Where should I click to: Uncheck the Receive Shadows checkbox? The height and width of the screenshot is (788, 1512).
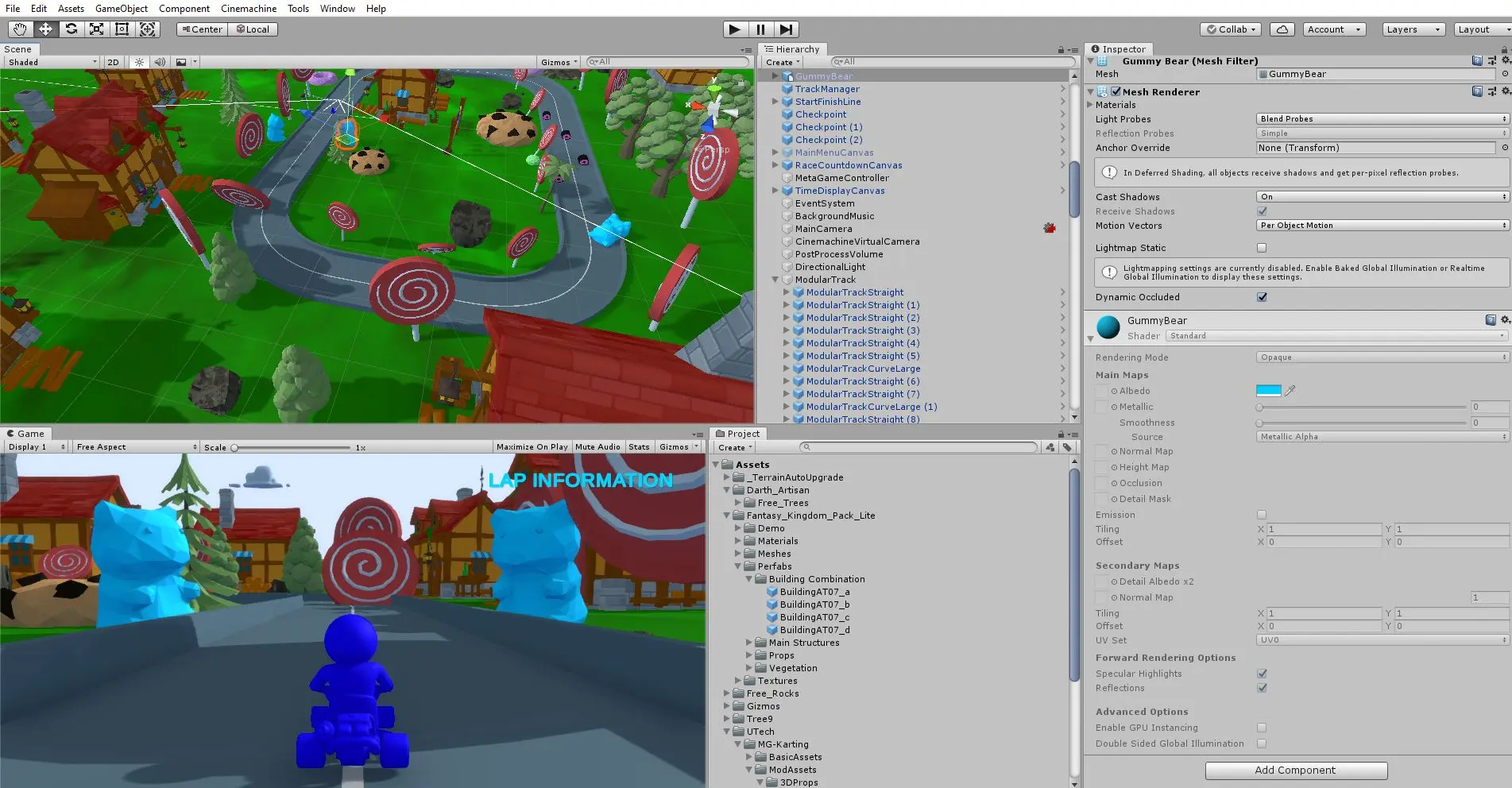coord(1262,211)
